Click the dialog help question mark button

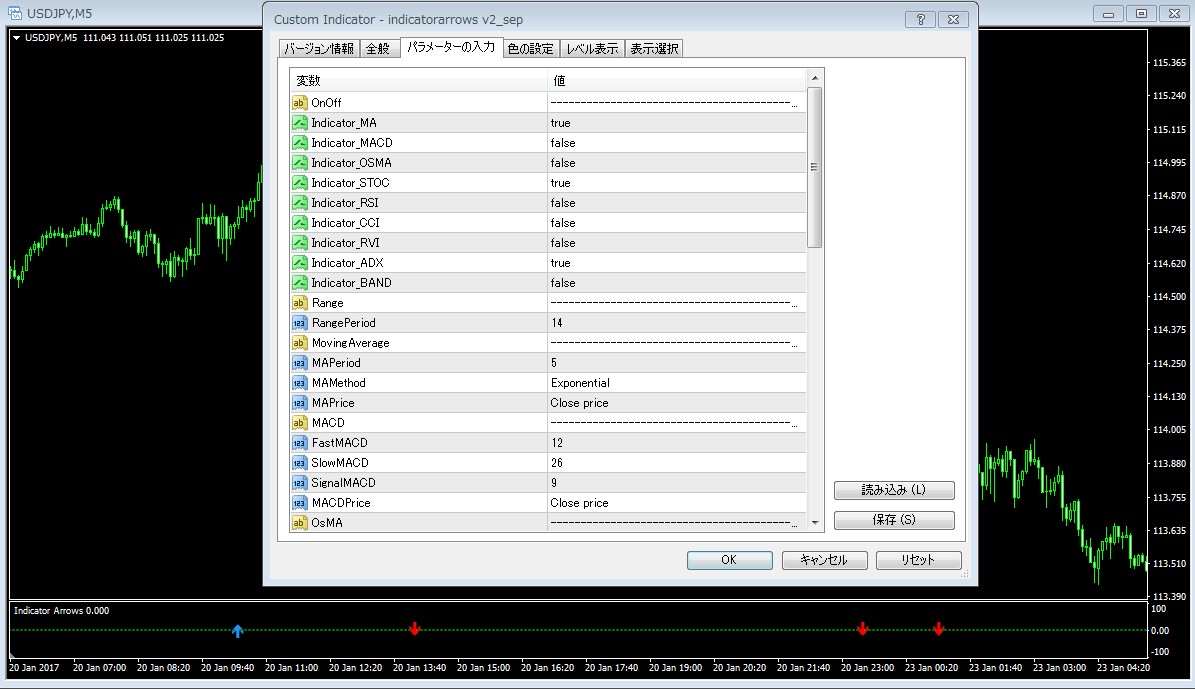[x=920, y=20]
